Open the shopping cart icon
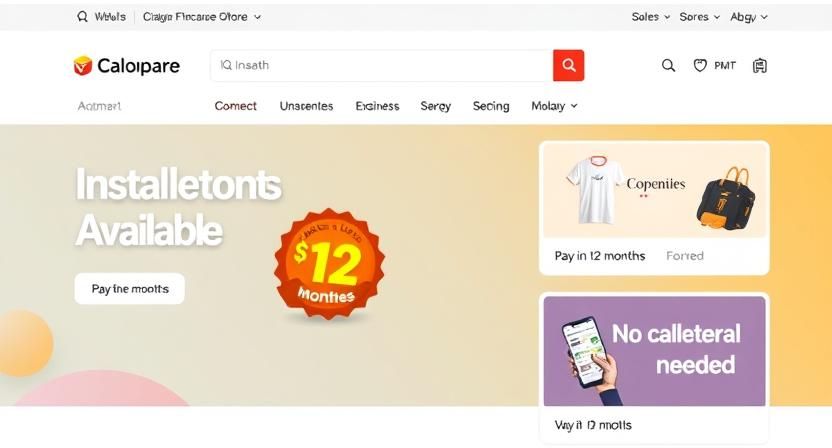Screen dimensions: 832x448 760,65
